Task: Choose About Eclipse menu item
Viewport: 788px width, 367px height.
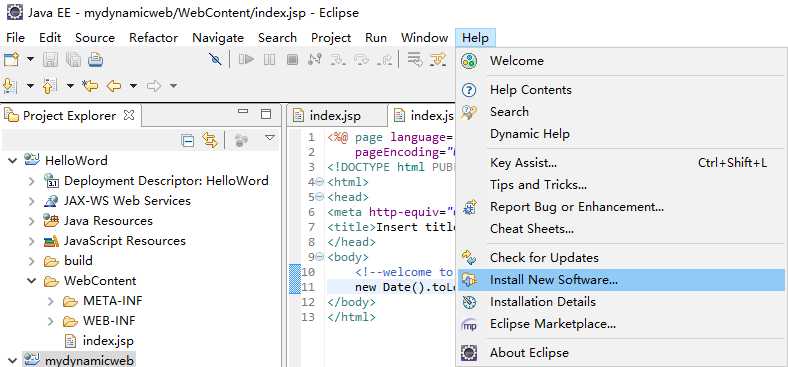Action: coord(622,352)
